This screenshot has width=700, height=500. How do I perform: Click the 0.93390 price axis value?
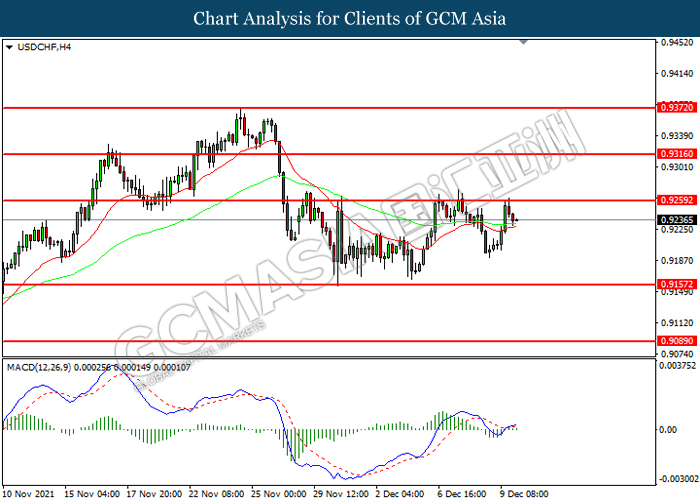point(677,136)
